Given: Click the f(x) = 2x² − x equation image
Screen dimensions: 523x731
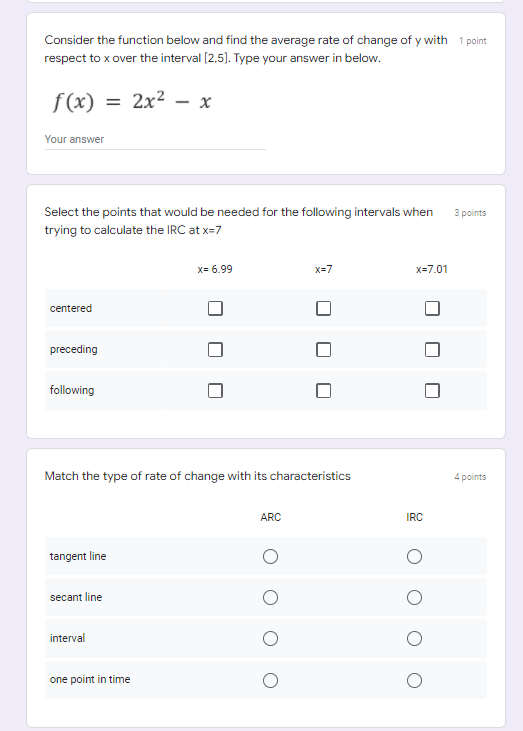Looking at the screenshot, I should tap(131, 101).
